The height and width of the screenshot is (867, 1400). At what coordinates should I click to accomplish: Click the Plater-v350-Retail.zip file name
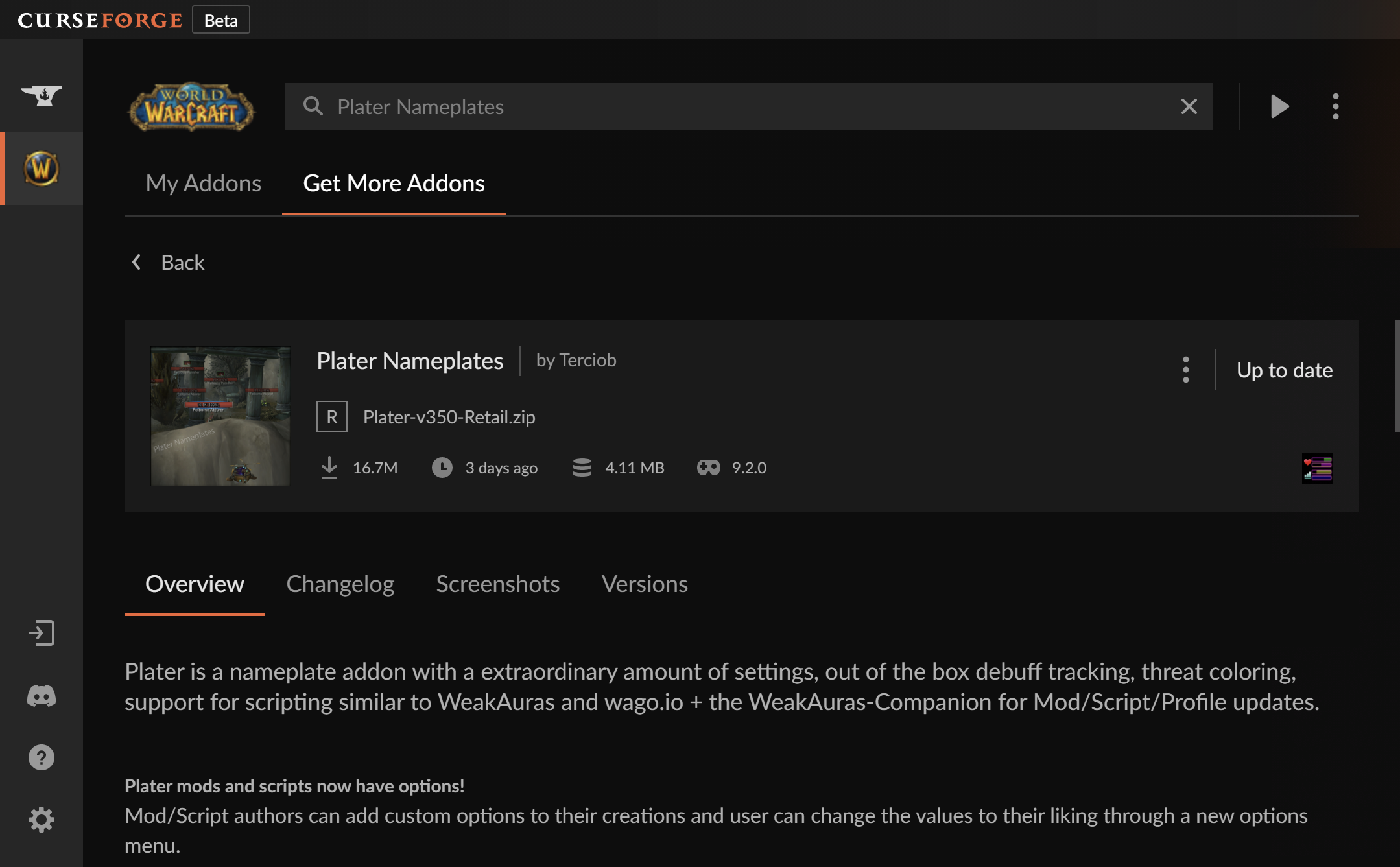click(x=449, y=417)
